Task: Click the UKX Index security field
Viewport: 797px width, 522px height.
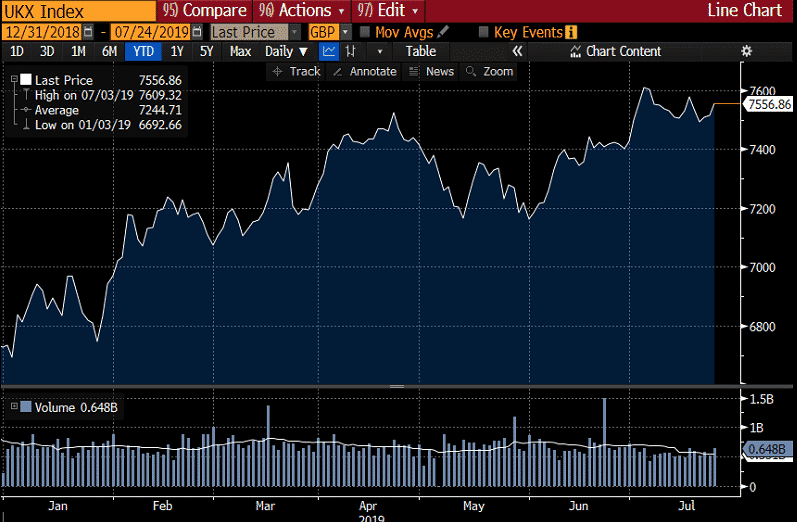Action: (79, 11)
